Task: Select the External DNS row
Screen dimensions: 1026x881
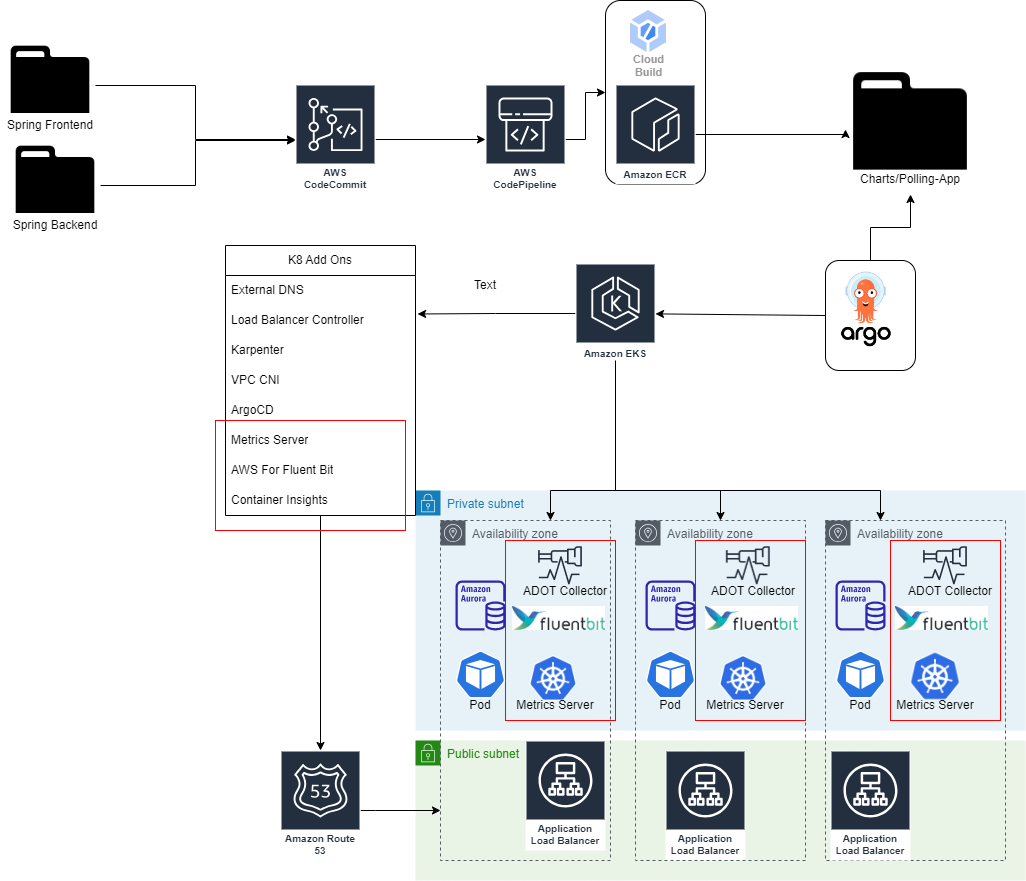Action: click(x=320, y=290)
